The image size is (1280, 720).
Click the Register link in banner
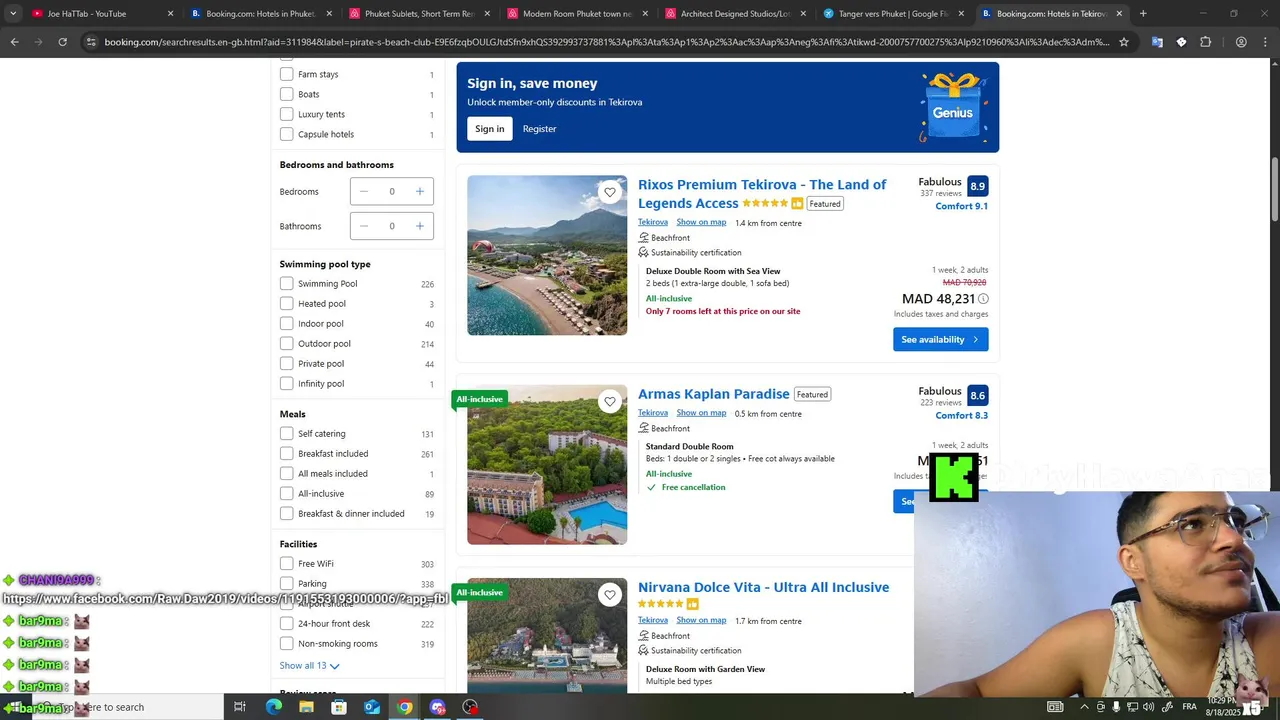click(x=539, y=129)
